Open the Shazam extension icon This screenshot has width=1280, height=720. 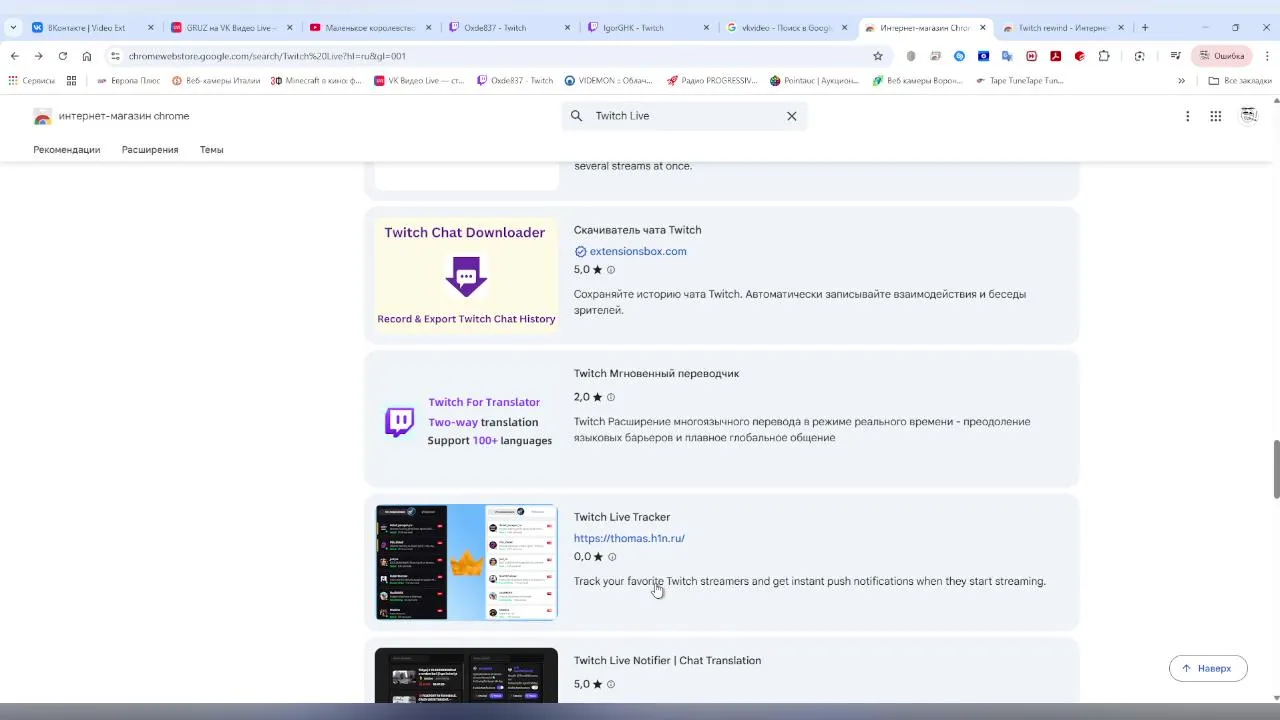click(960, 56)
